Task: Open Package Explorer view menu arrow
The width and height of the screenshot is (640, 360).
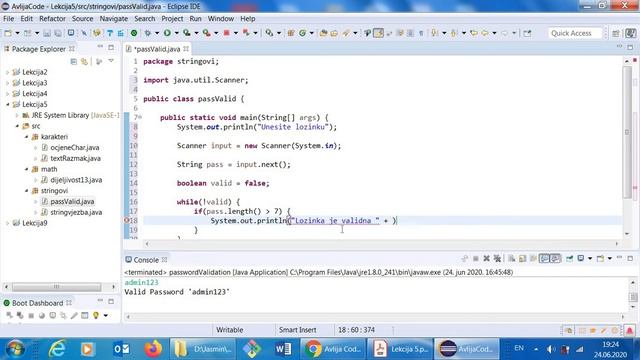Action: click(111, 61)
